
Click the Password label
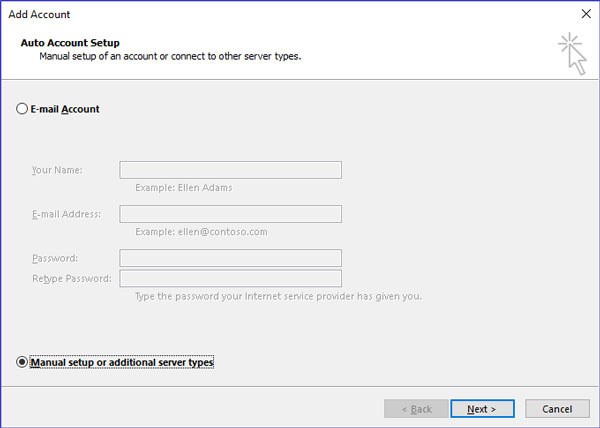[x=55, y=259]
